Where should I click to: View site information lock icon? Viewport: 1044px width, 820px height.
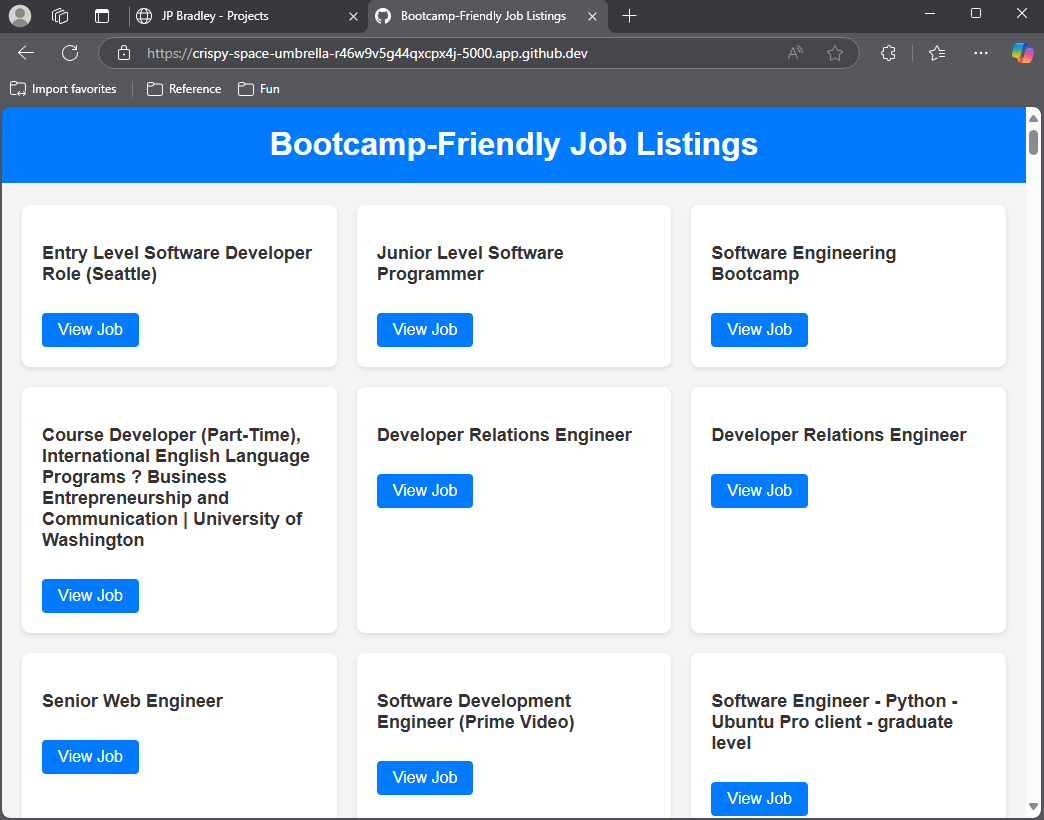click(124, 53)
